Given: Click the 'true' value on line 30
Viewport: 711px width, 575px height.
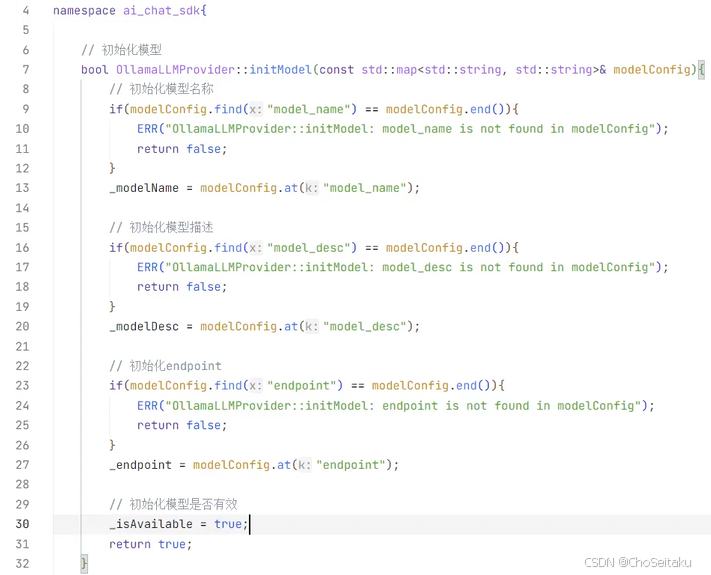Looking at the screenshot, I should (x=228, y=524).
